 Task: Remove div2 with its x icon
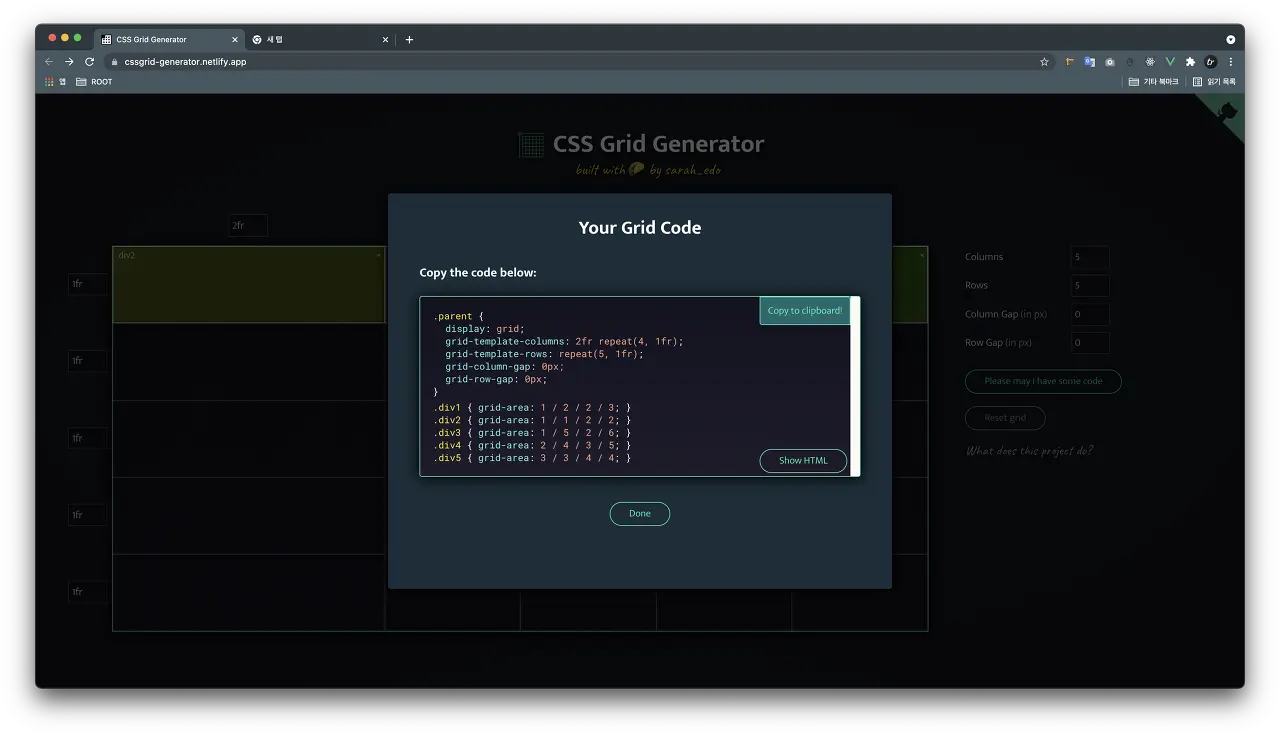tap(378, 255)
